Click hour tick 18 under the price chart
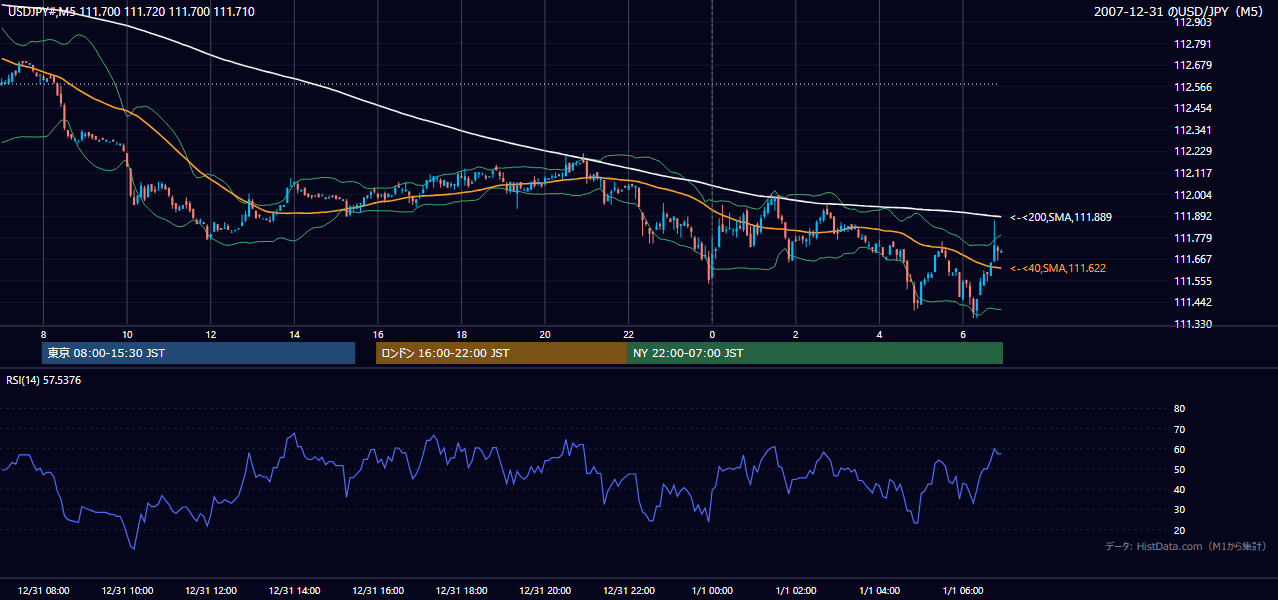 pos(461,334)
